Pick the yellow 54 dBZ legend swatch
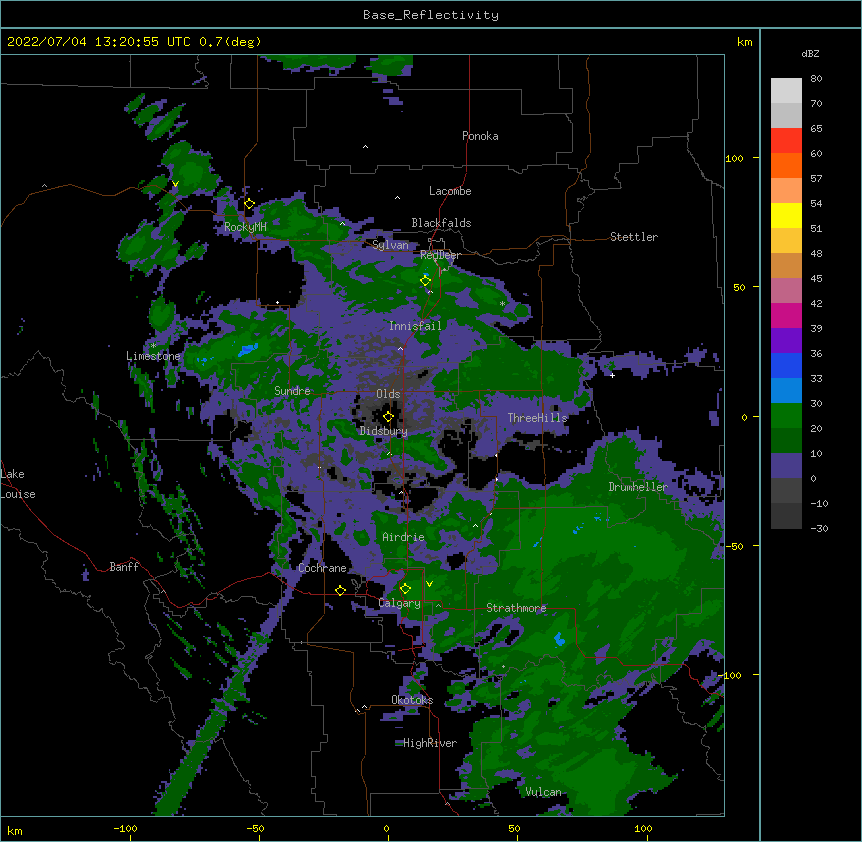 pyautogui.click(x=786, y=215)
